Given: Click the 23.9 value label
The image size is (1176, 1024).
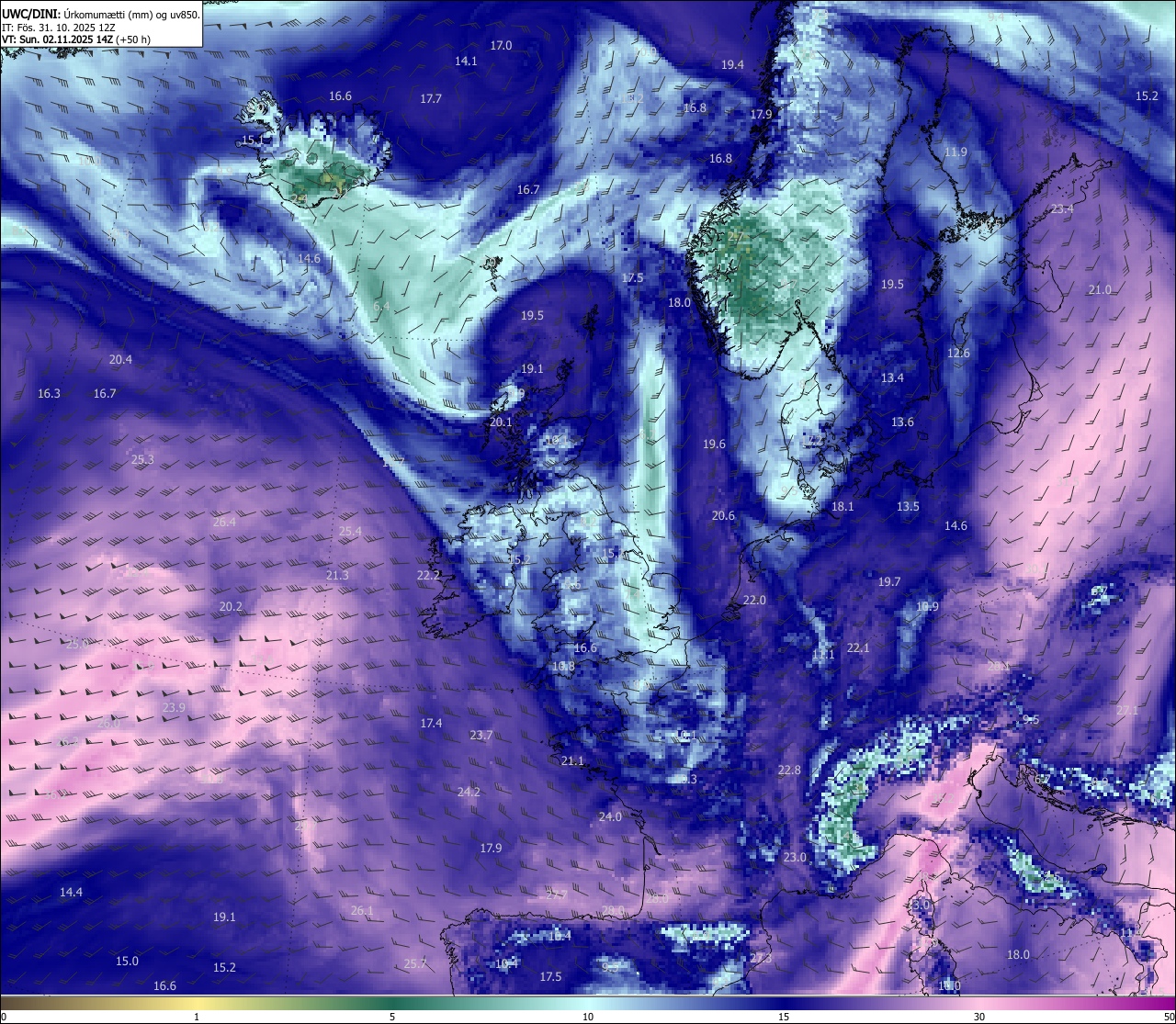Looking at the screenshot, I should [x=174, y=707].
